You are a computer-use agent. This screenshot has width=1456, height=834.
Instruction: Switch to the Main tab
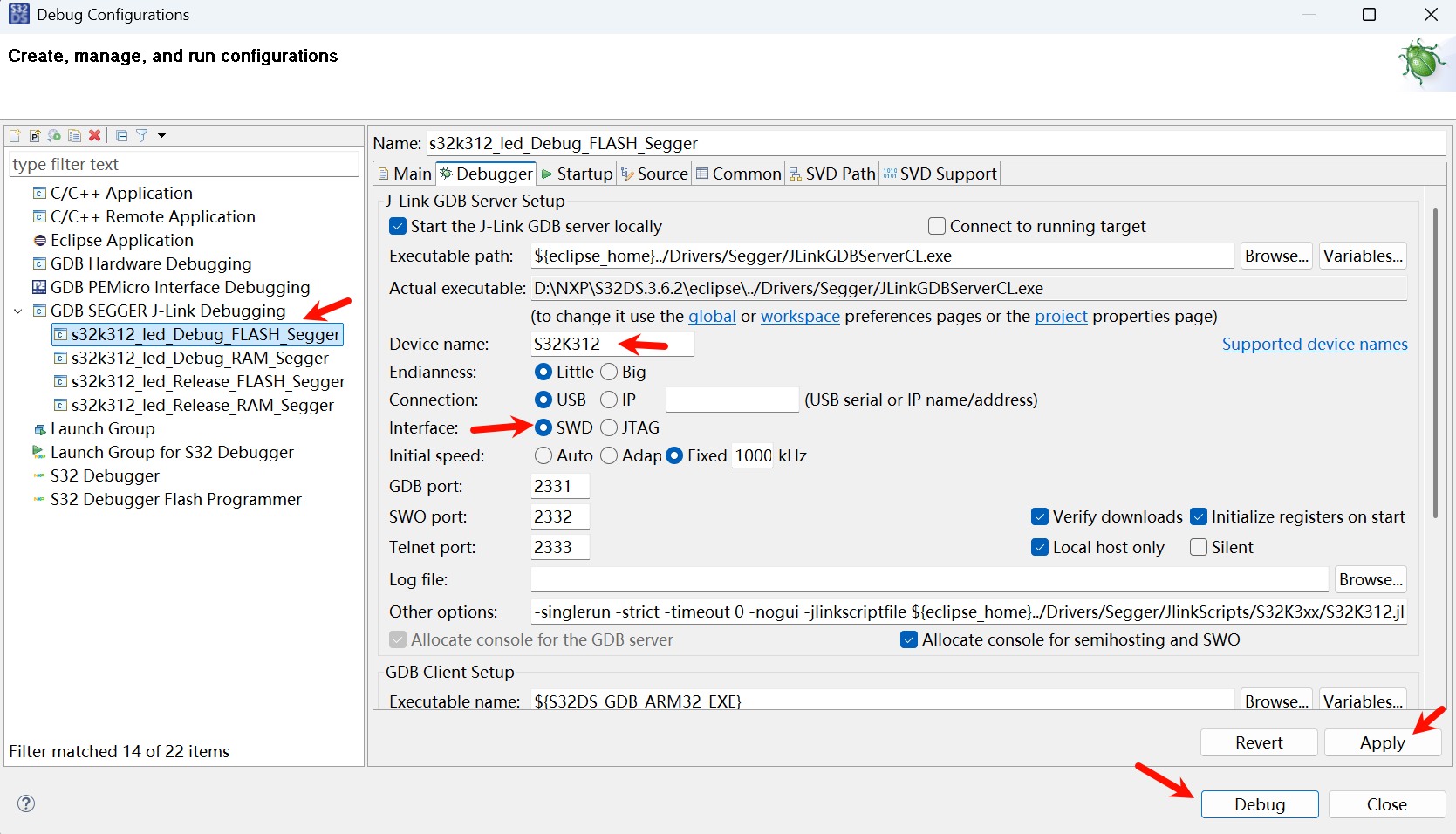coord(405,174)
